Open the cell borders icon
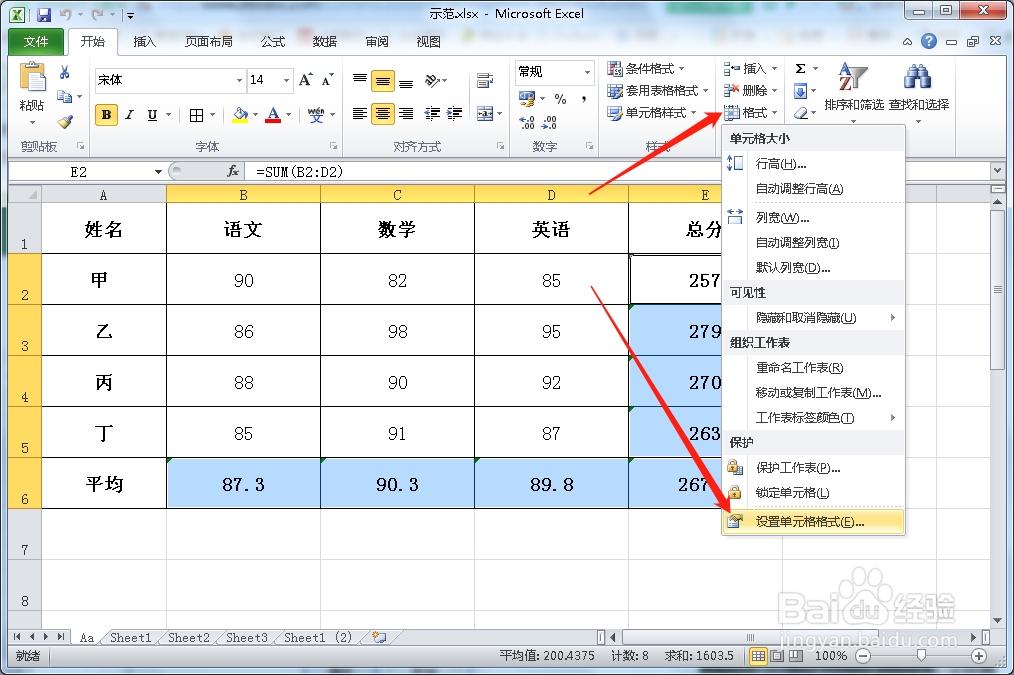The height and width of the screenshot is (675, 1014). click(196, 115)
